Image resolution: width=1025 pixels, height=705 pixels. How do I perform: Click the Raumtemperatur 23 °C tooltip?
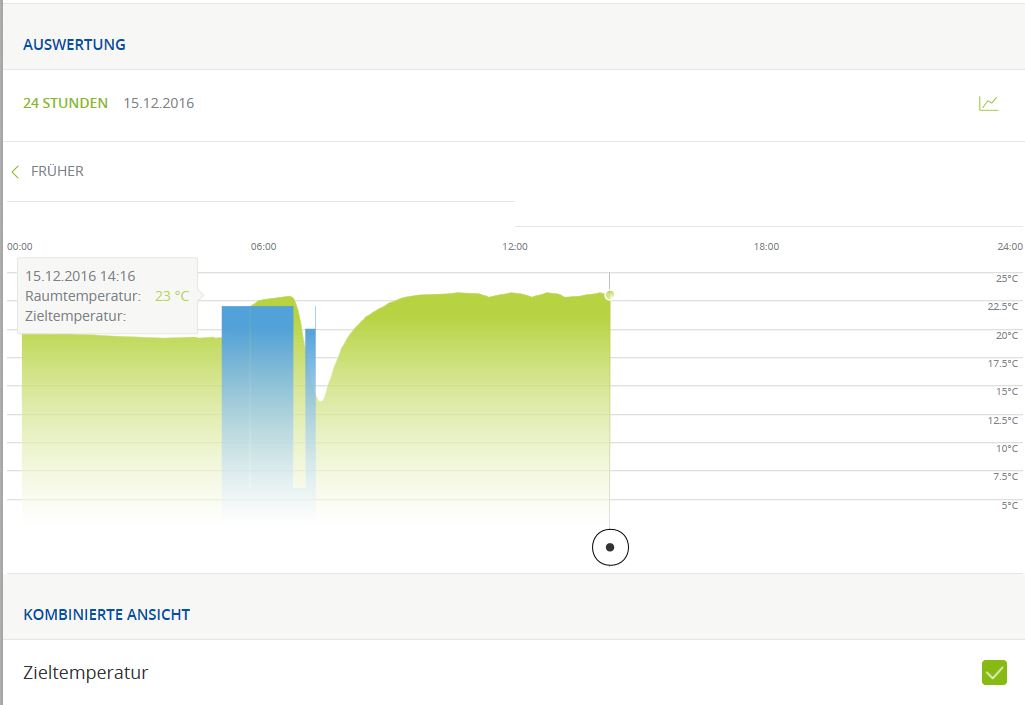107,296
